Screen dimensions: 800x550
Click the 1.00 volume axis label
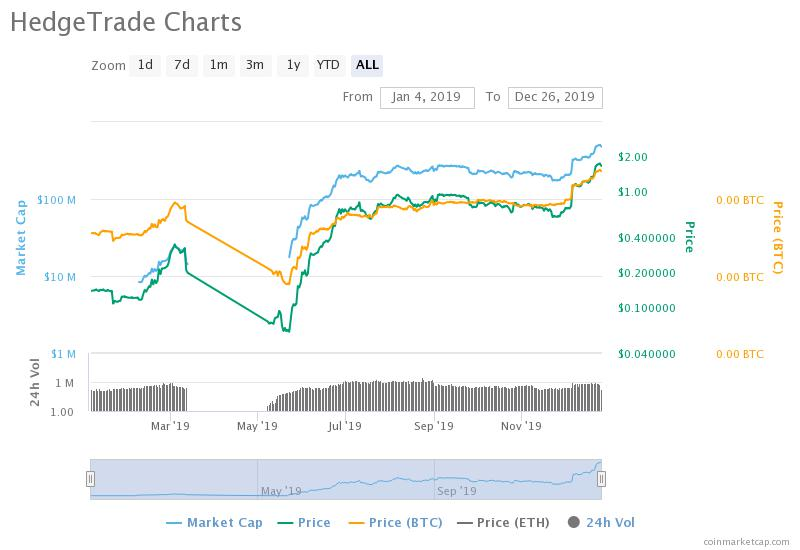(62, 412)
